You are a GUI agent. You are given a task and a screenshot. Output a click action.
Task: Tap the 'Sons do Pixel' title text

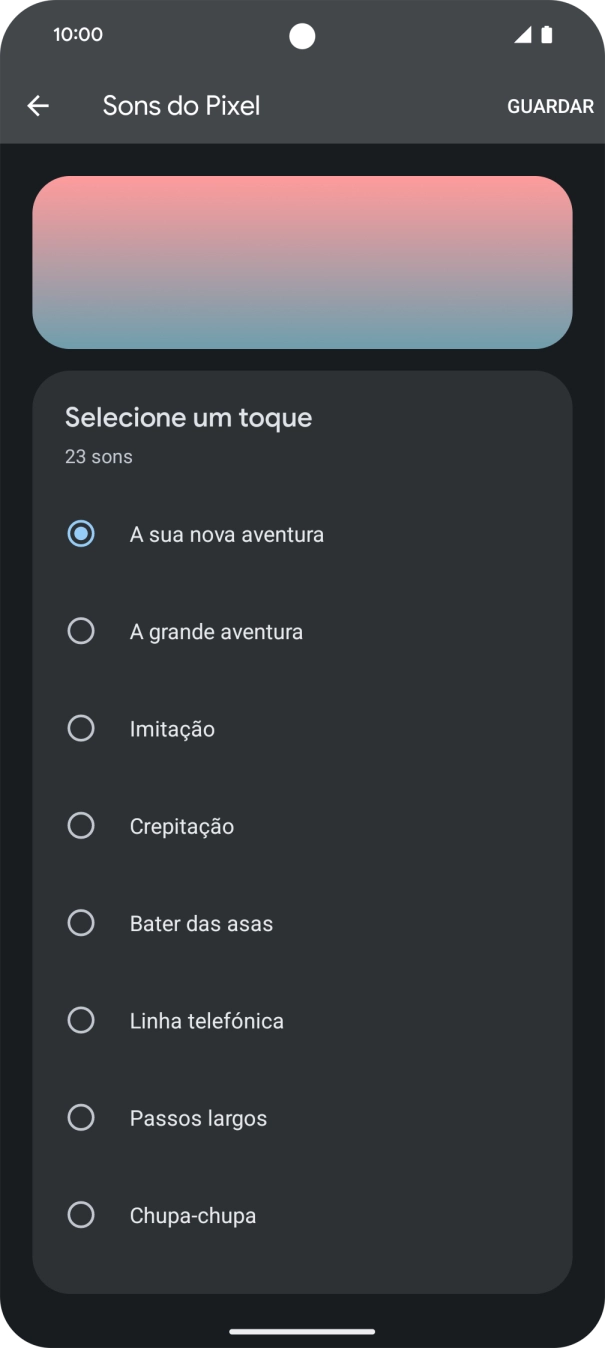pyautogui.click(x=180, y=105)
